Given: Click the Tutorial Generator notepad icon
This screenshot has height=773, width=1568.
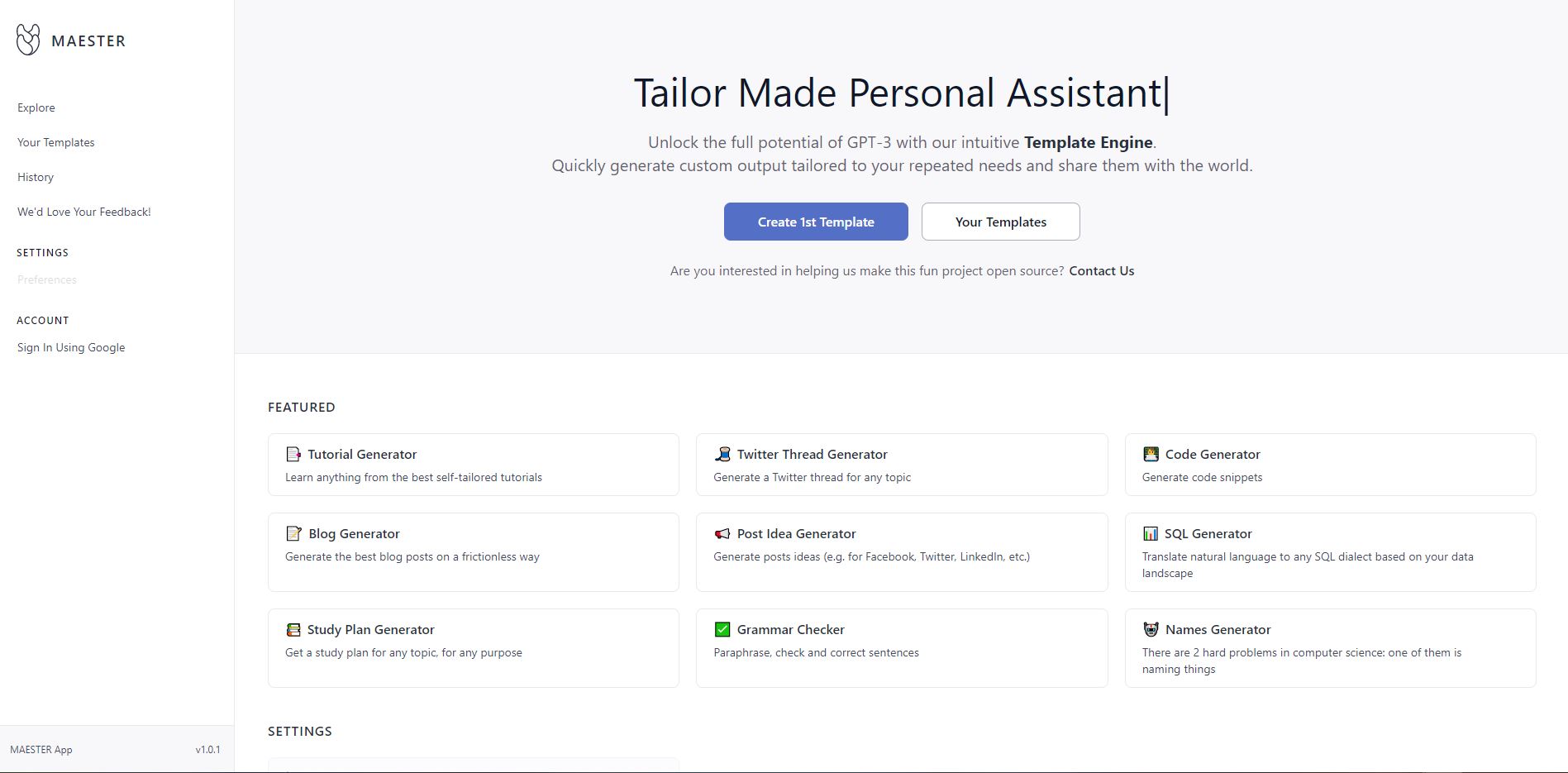Looking at the screenshot, I should [x=293, y=454].
